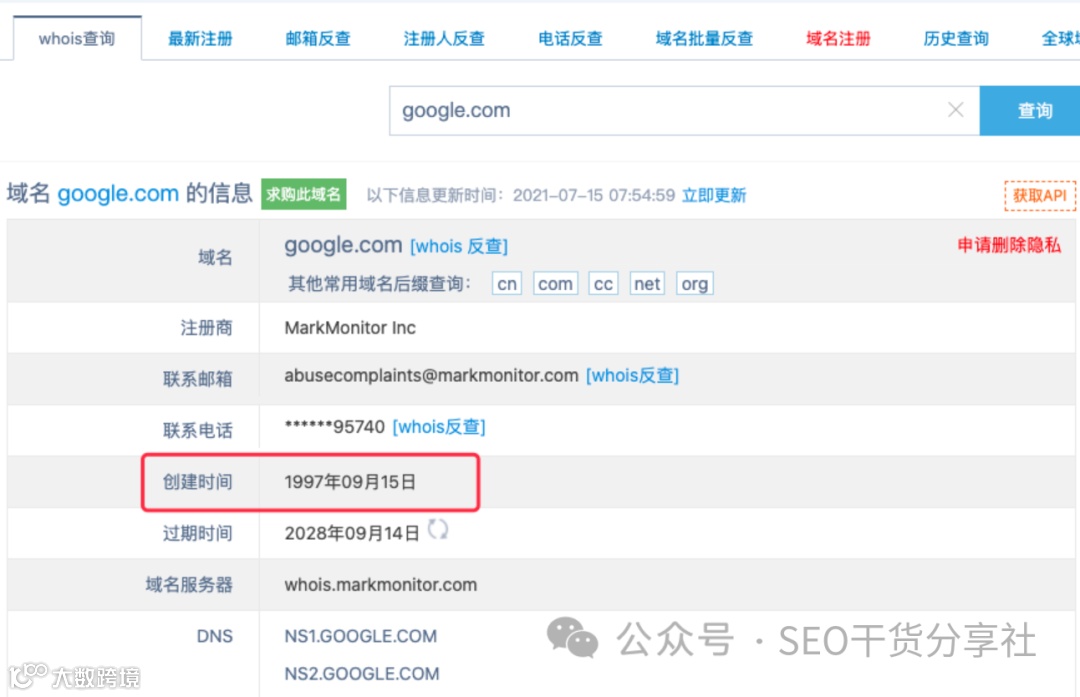Select the email abusecomplaints@markmonitor.com

coord(431,375)
